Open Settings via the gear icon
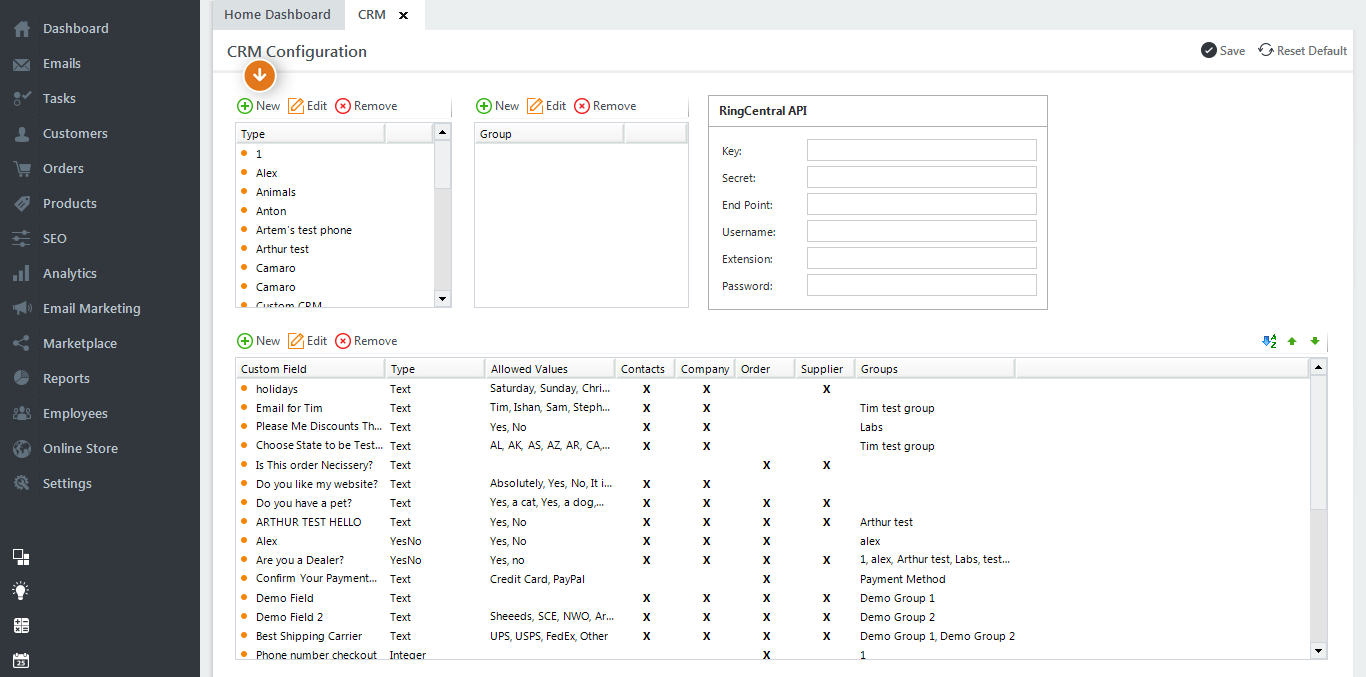 [21, 484]
